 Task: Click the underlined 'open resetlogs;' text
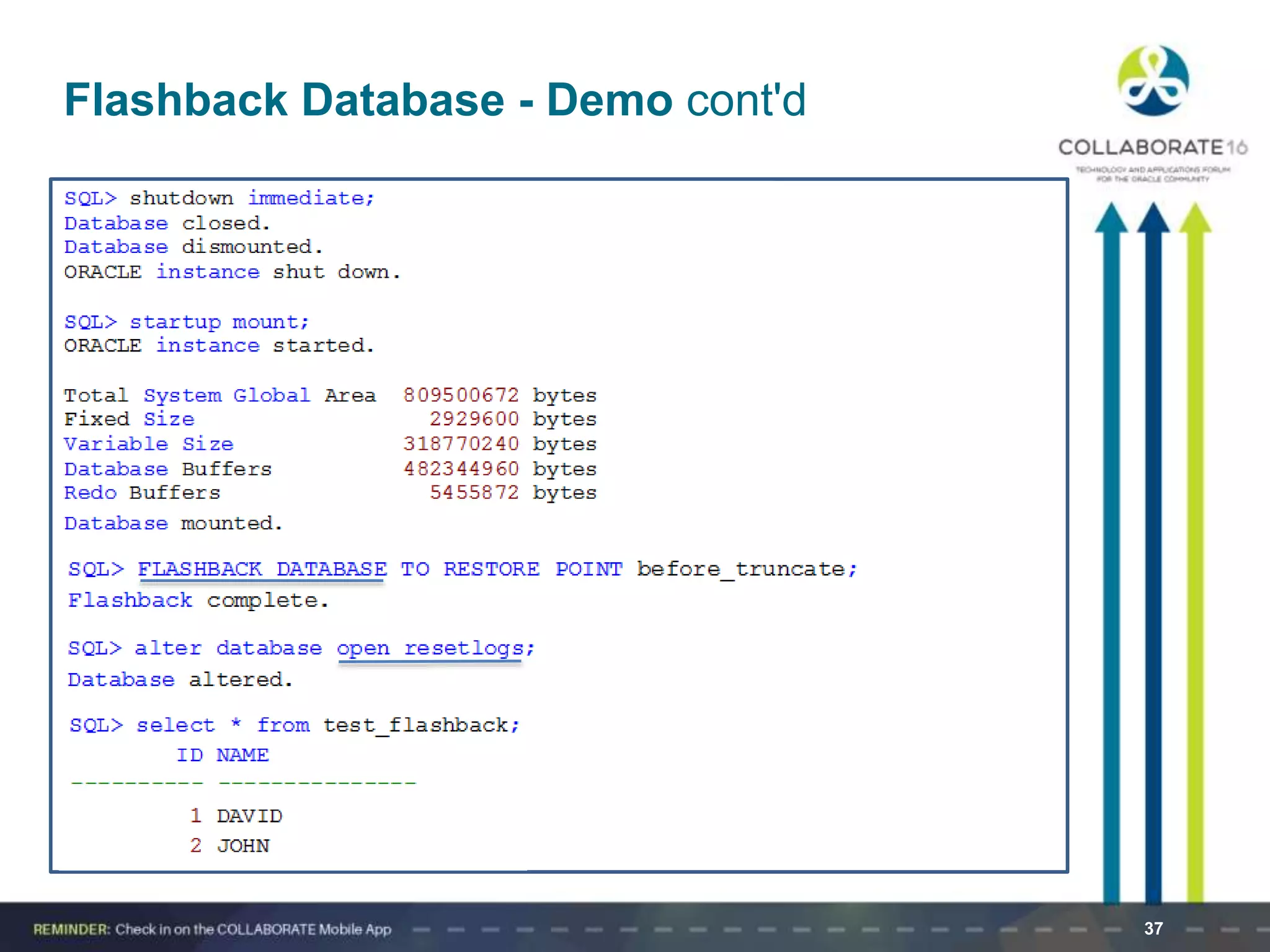click(436, 649)
